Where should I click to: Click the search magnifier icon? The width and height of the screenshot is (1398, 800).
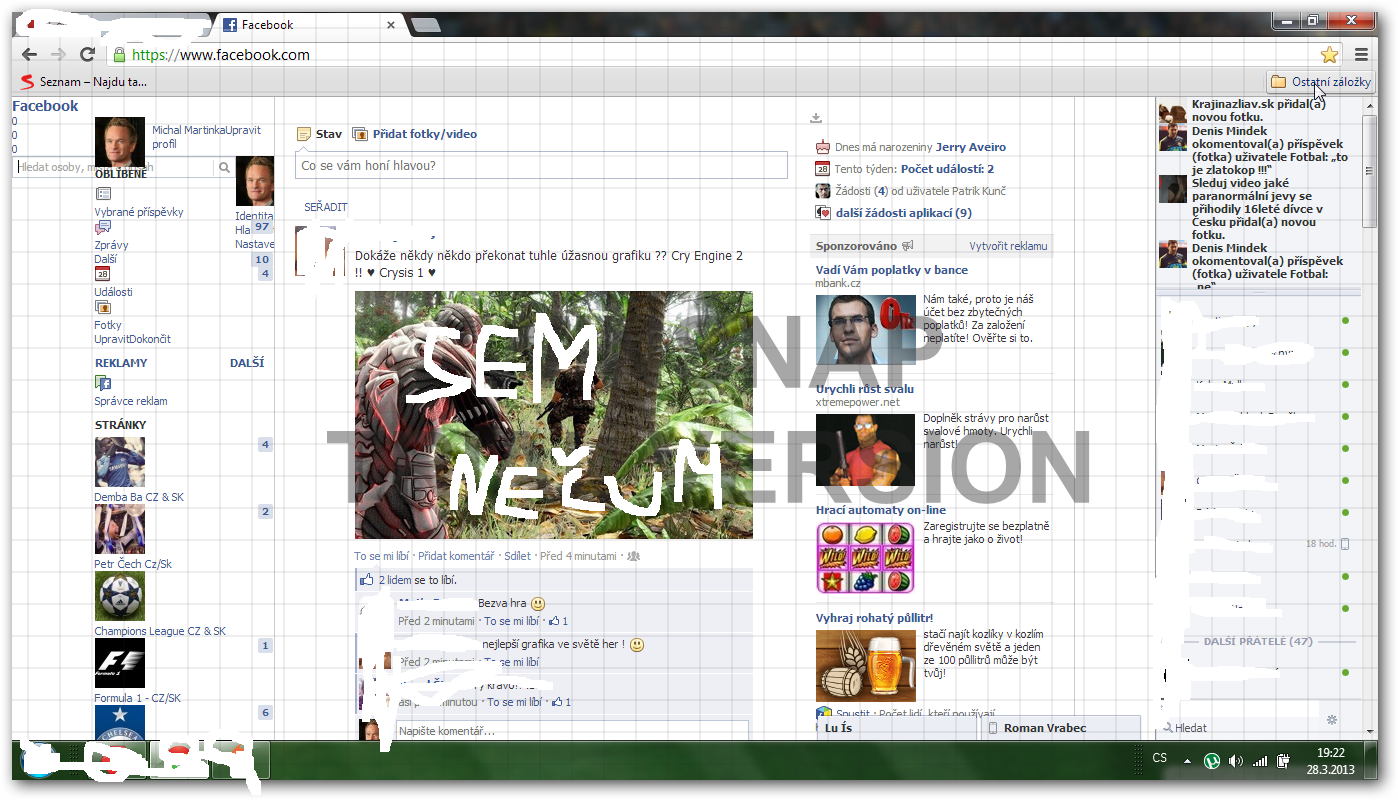(x=225, y=168)
